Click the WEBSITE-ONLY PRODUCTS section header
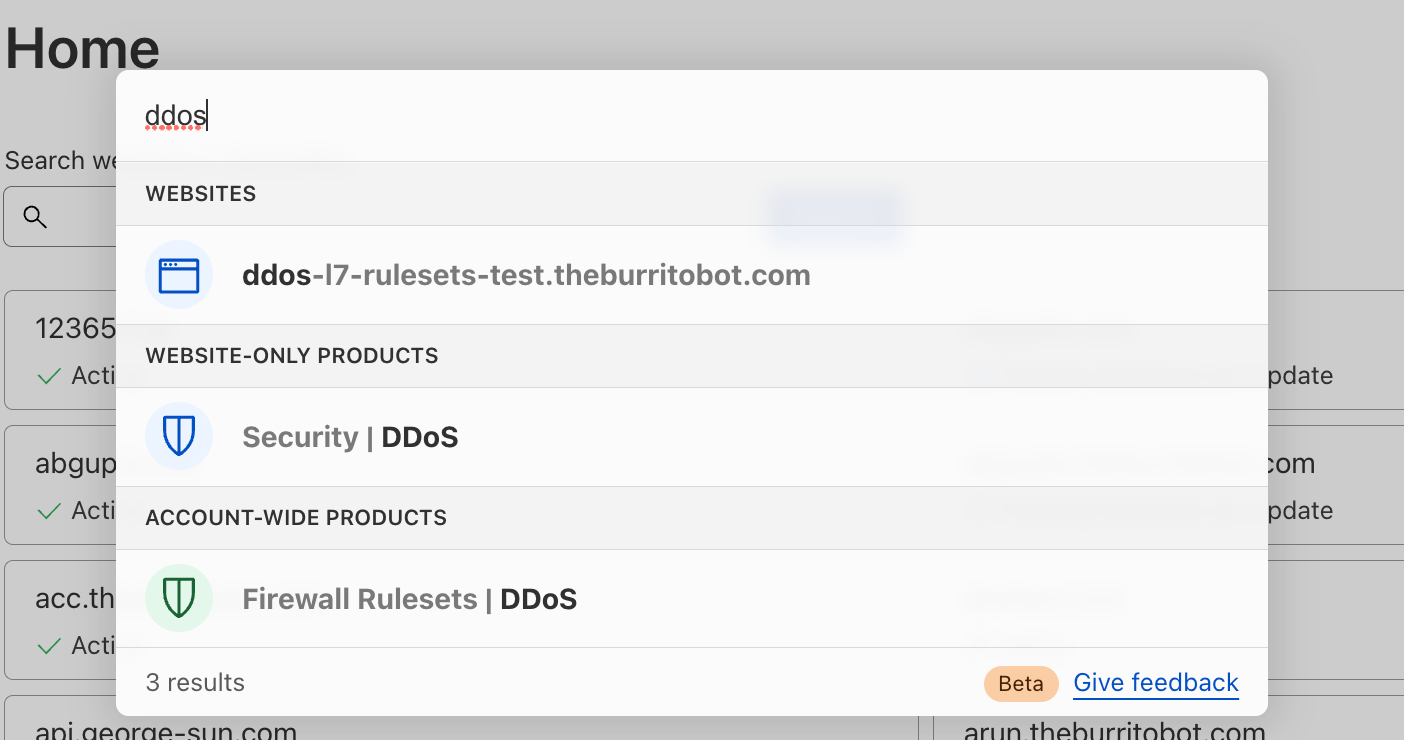This screenshot has height=740, width=1404. (292, 356)
